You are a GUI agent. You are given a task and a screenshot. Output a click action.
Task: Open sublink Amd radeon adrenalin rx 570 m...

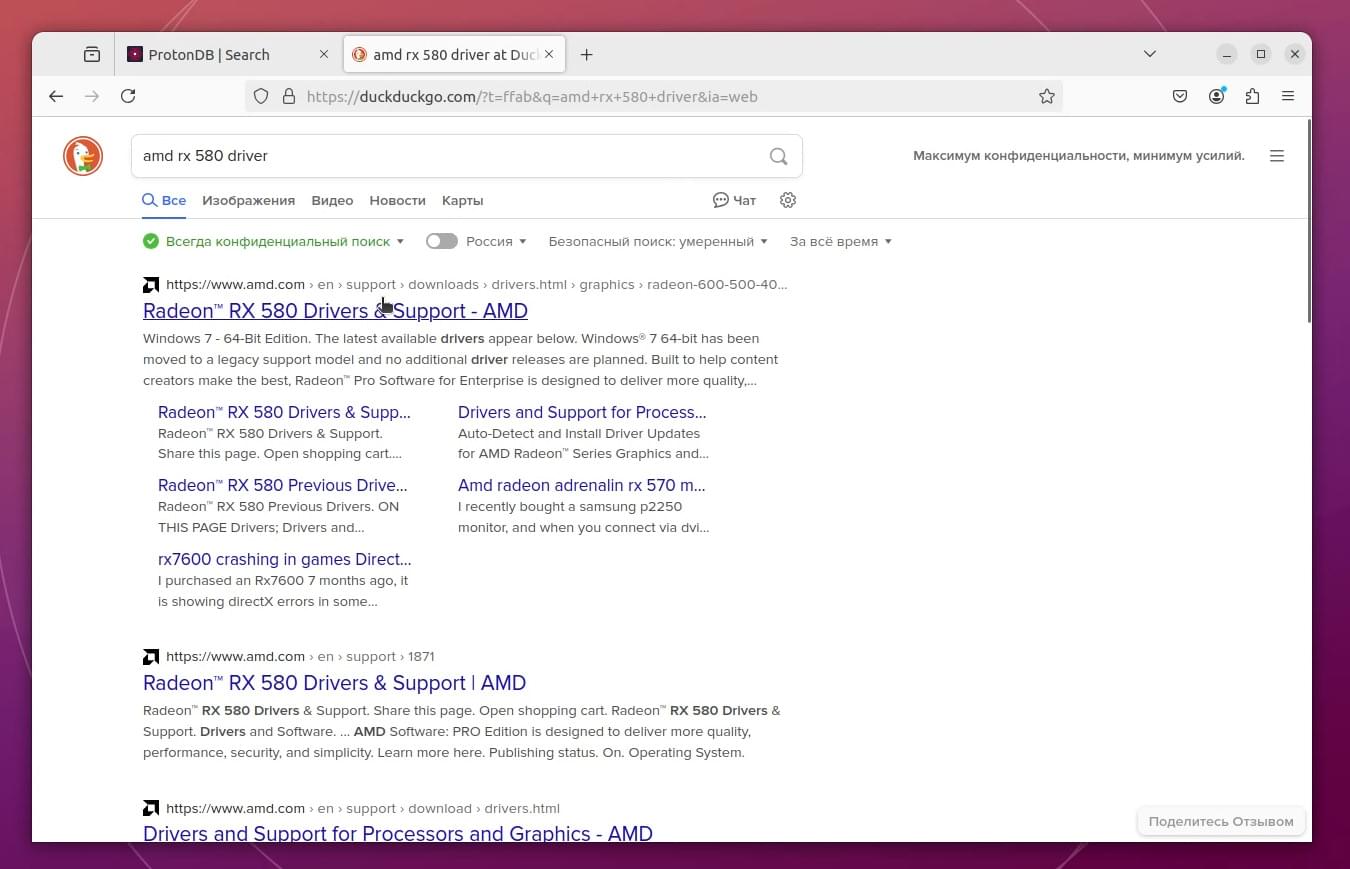[x=582, y=485]
